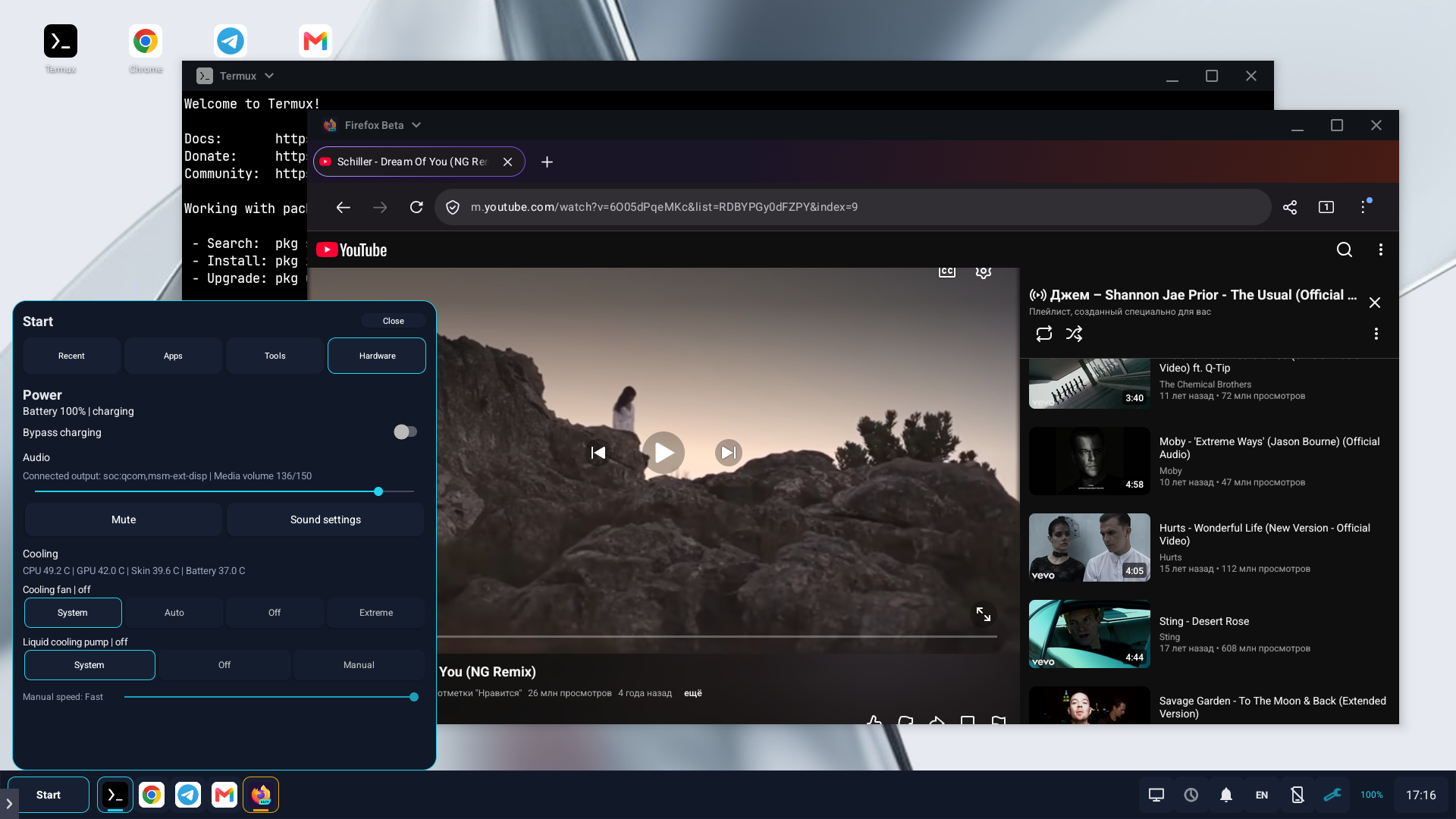Open Chrome from the taskbar
The width and height of the screenshot is (1456, 819).
pyautogui.click(x=152, y=795)
